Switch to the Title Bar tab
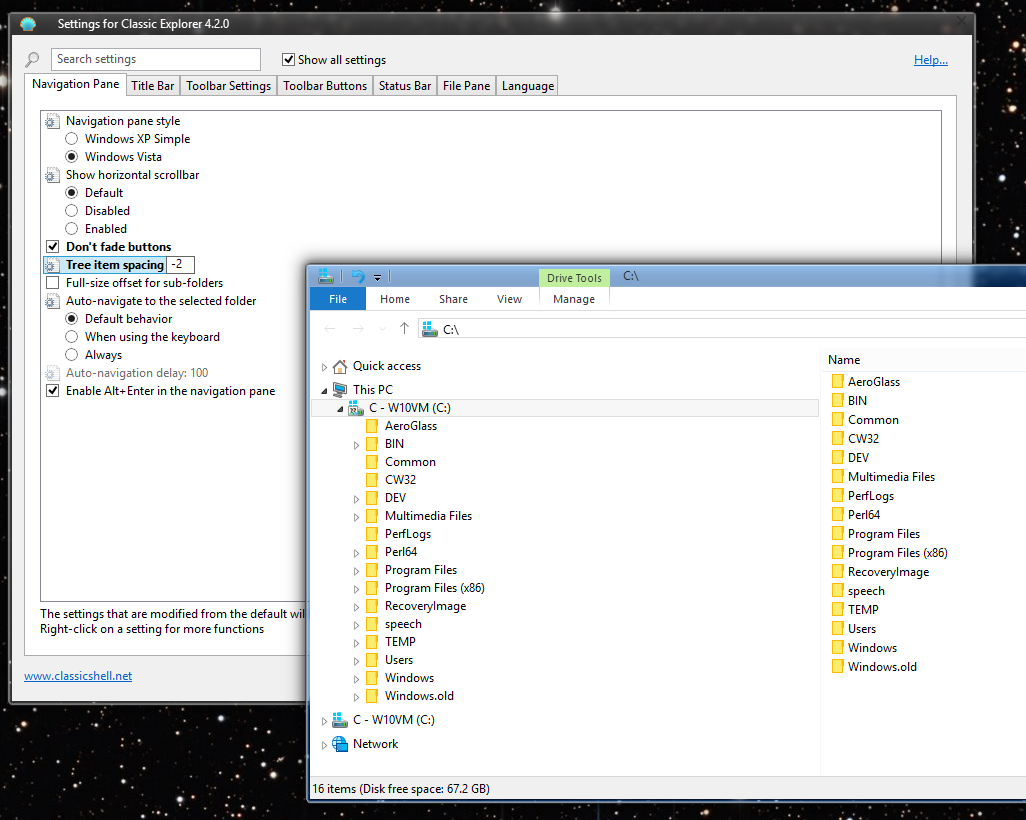This screenshot has height=820, width=1026. coord(152,86)
